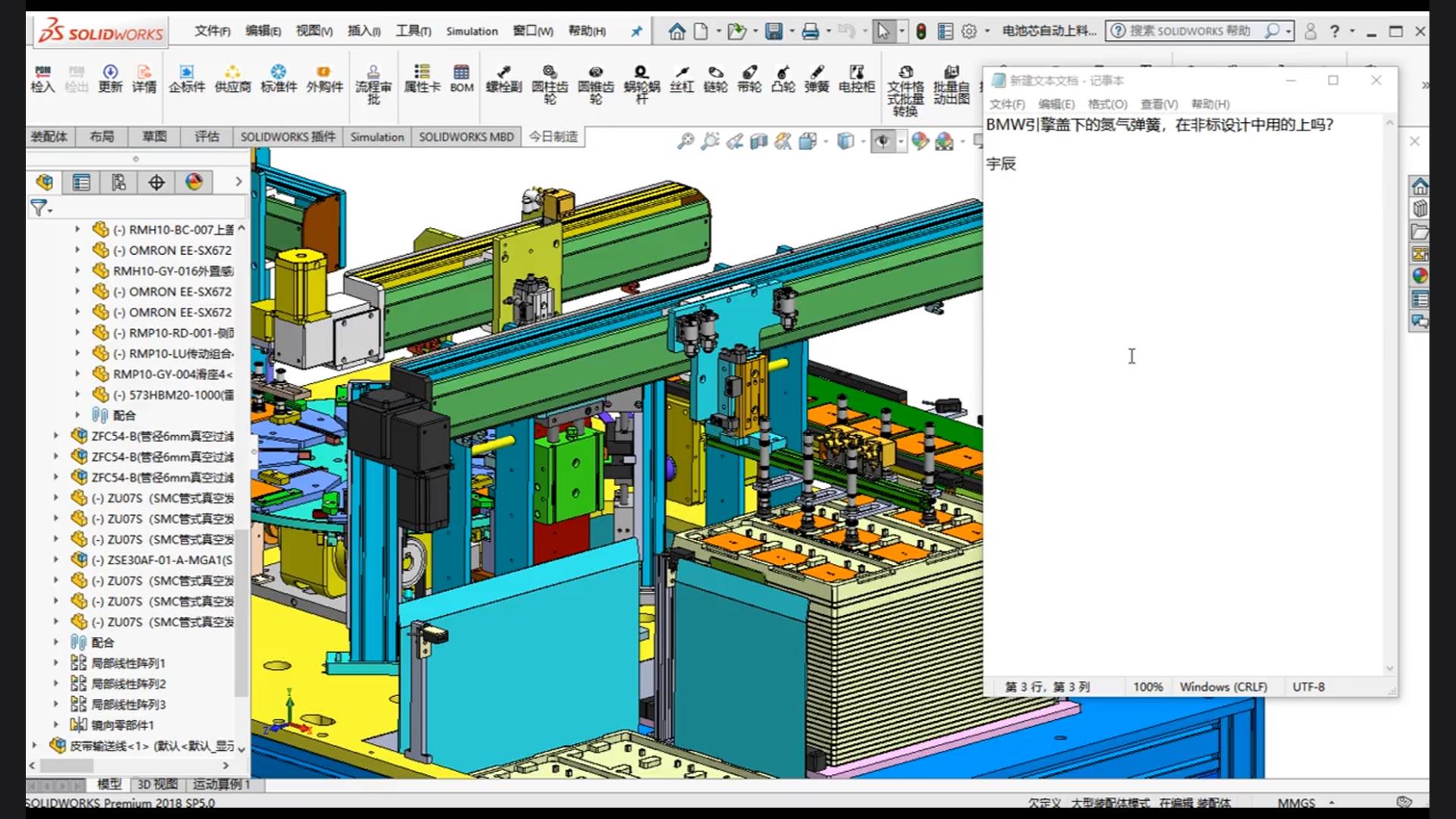Select the 圆柱齿轮 cylindrical gear tool
Image resolution: width=1456 pixels, height=819 pixels.
550,84
